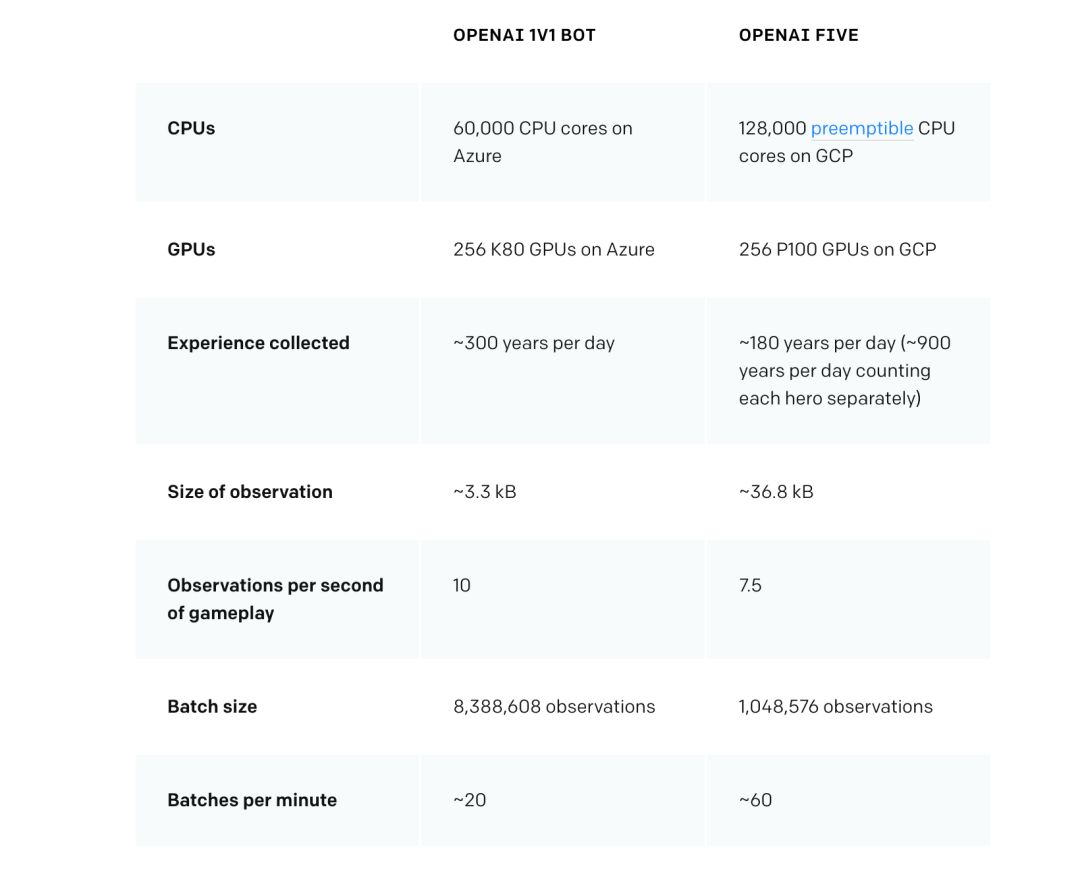The height and width of the screenshot is (880, 1080).
Task: Open the preemptible link
Action: [861, 128]
